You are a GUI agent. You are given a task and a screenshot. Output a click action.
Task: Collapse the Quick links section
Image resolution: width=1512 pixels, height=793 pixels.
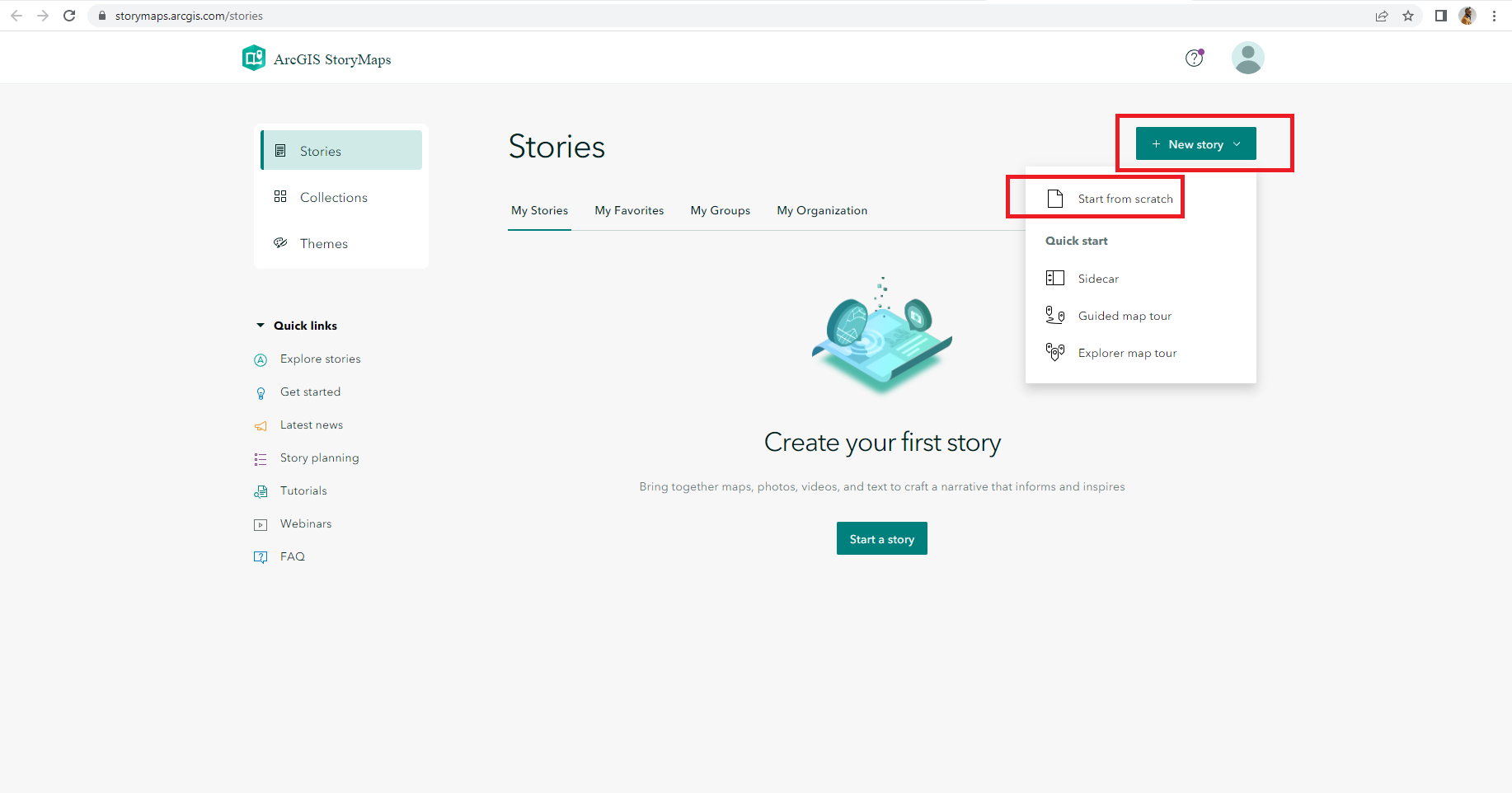261,326
